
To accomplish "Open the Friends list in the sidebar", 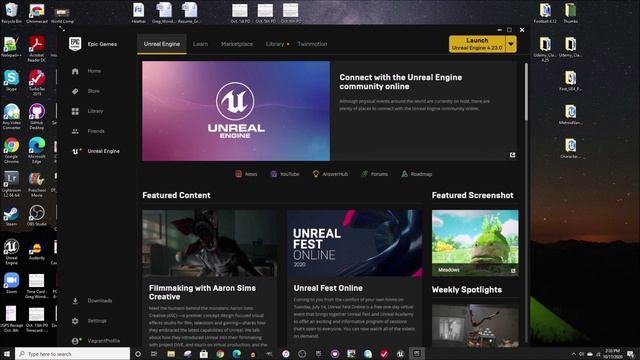I will (88, 131).
